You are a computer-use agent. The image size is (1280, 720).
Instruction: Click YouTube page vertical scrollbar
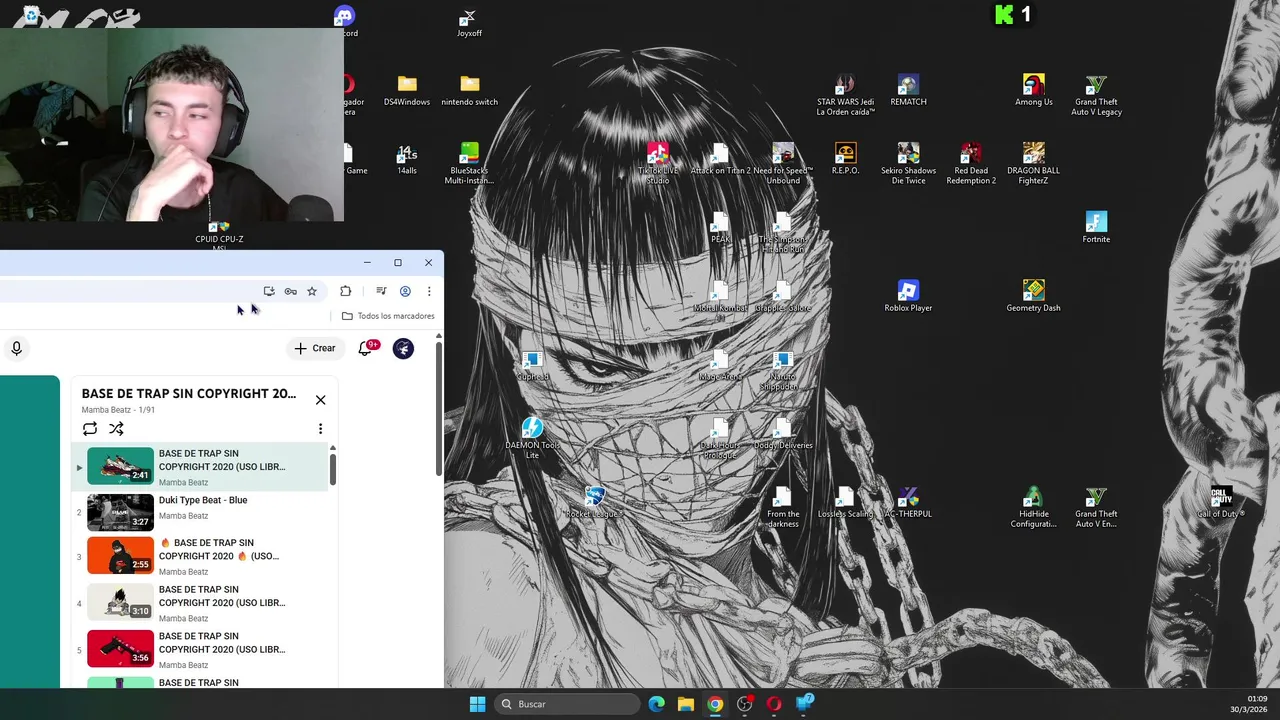click(x=439, y=408)
